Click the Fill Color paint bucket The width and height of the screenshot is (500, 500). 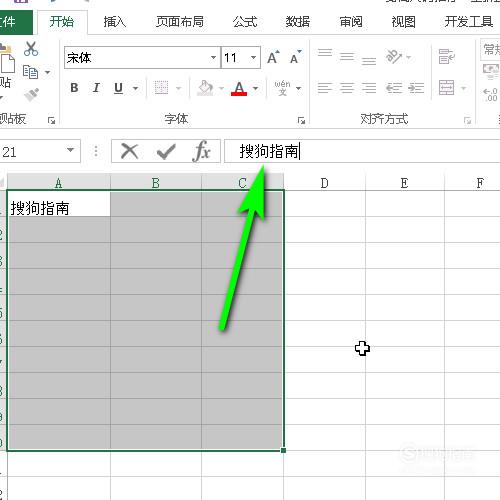click(x=205, y=88)
